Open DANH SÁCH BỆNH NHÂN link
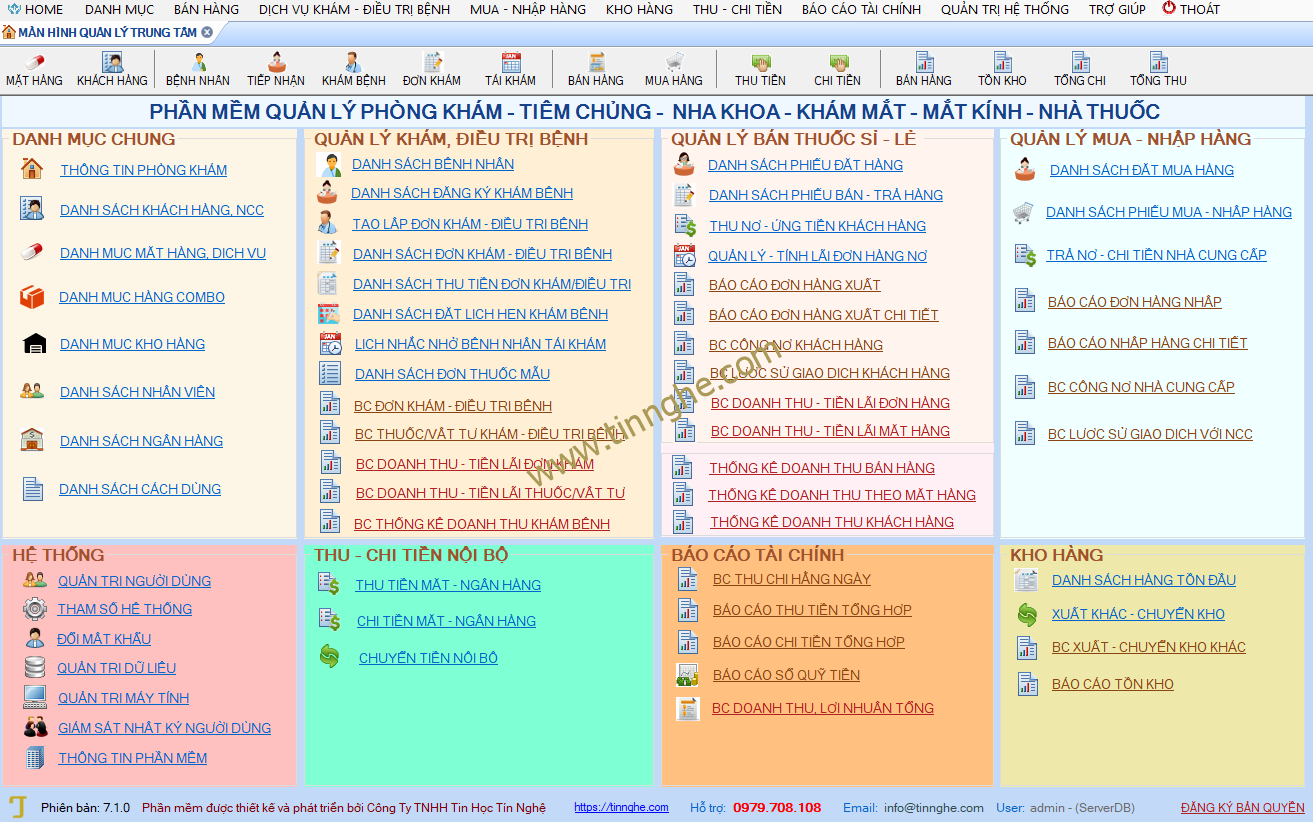Image resolution: width=1313 pixels, height=822 pixels. (433, 164)
